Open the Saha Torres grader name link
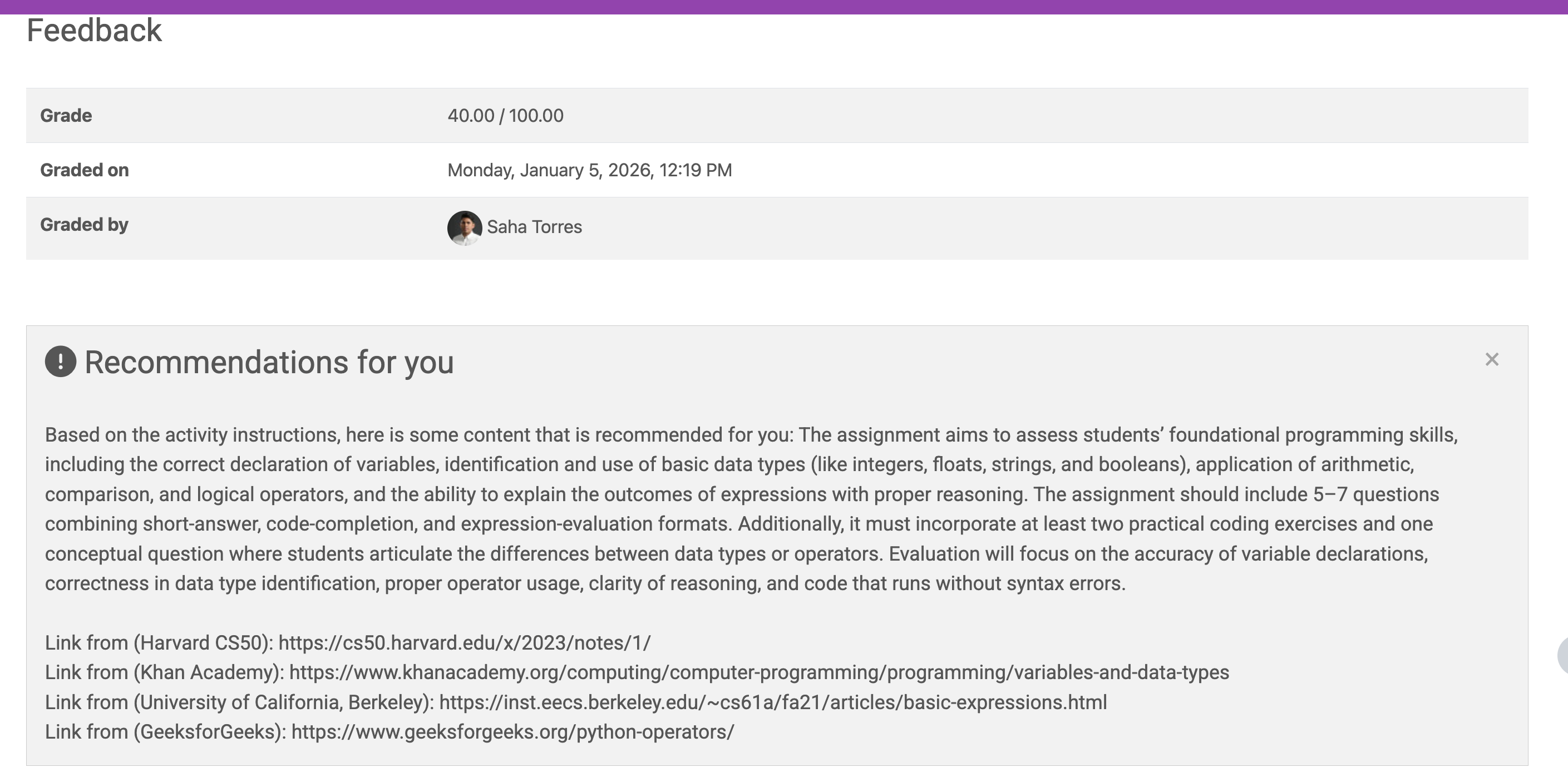1568x782 pixels. (534, 227)
